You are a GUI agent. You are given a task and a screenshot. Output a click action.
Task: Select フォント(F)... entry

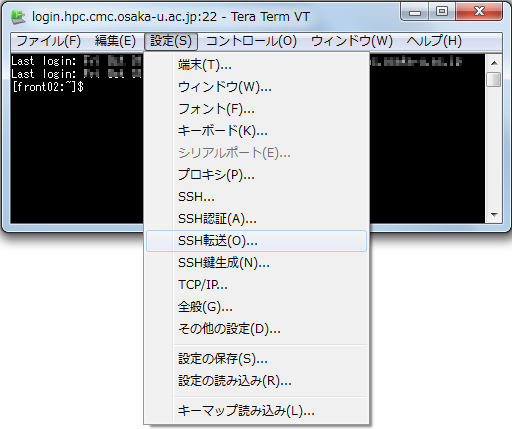tap(256, 109)
